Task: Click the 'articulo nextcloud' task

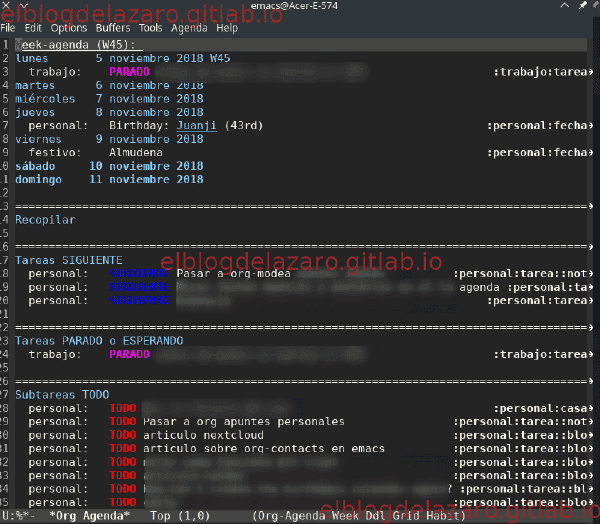Action: tap(203, 435)
